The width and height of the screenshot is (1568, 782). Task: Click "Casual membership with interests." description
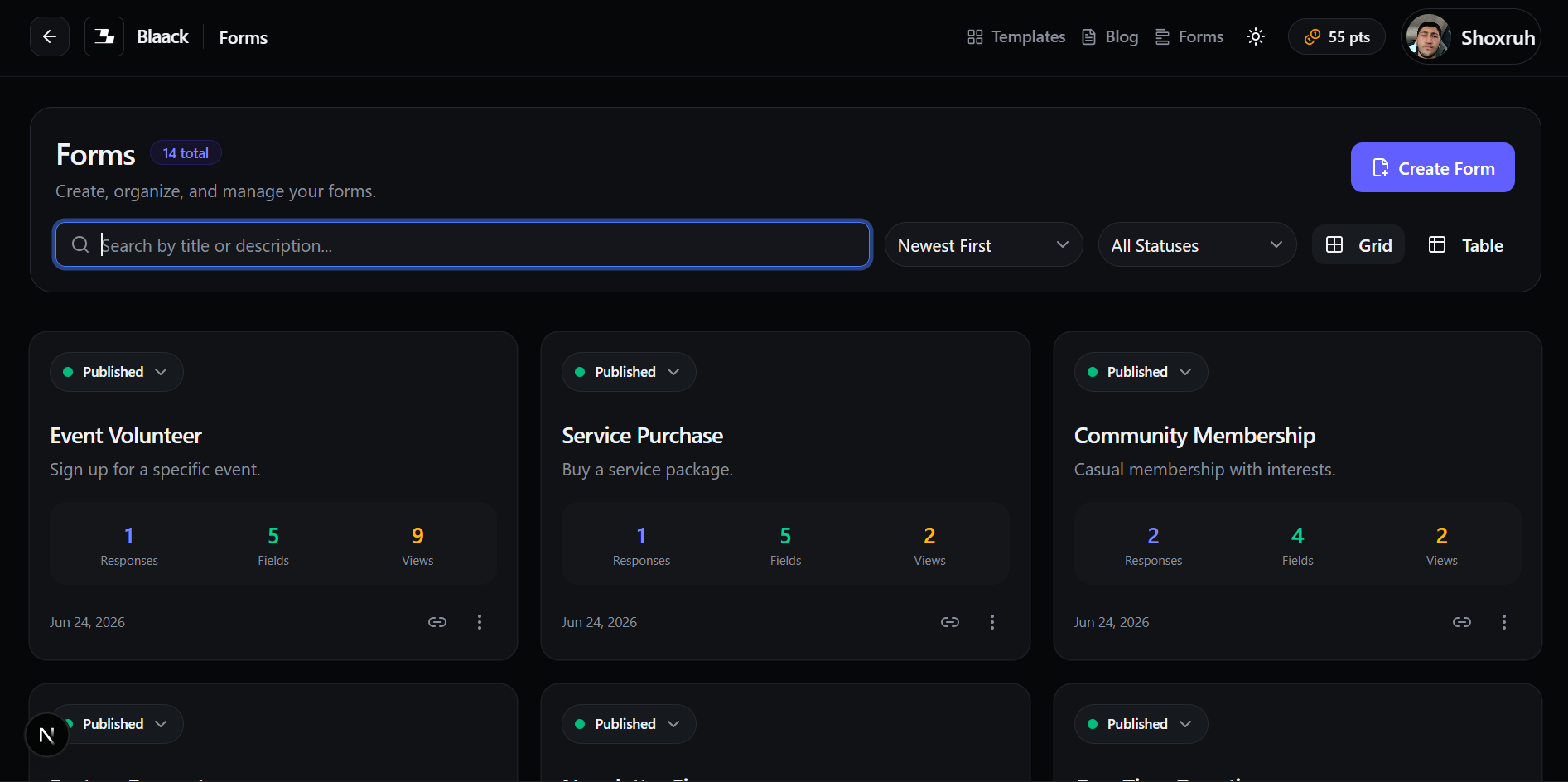(1204, 470)
